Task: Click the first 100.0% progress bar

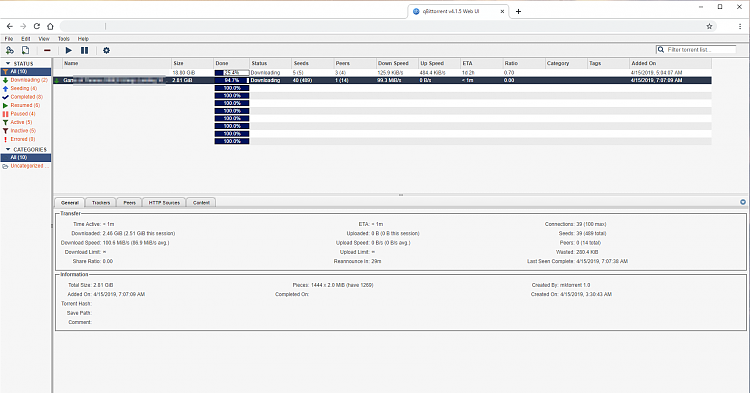Action: pyautogui.click(x=232, y=88)
